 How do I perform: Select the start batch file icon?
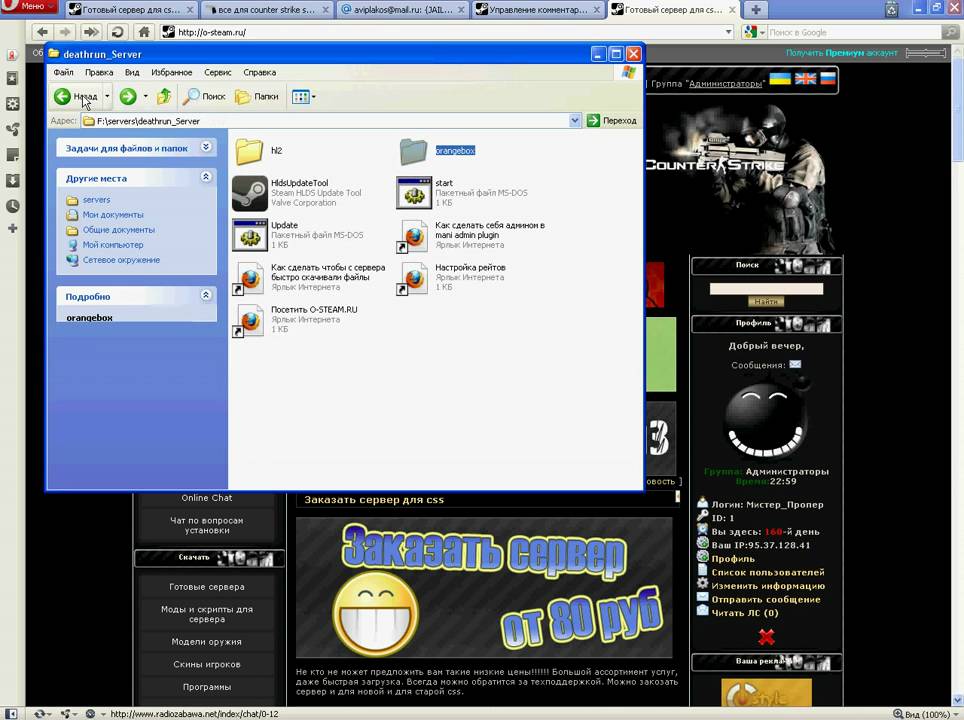click(414, 193)
